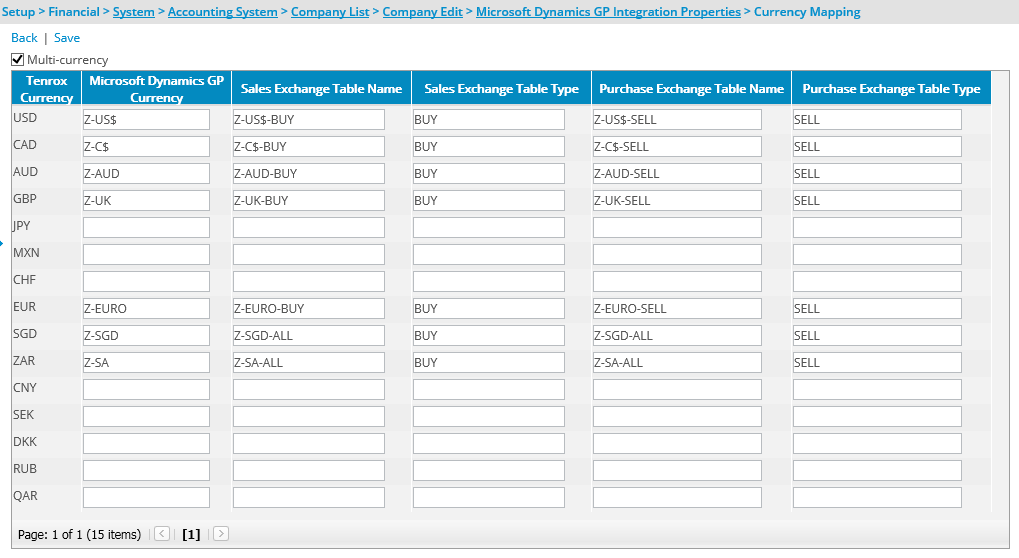Select the EUR currency label
1019x558 pixels.
click(25, 307)
